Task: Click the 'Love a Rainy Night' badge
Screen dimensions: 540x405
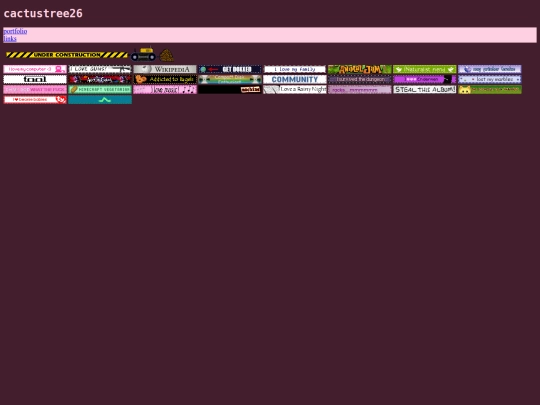Action: pos(295,90)
